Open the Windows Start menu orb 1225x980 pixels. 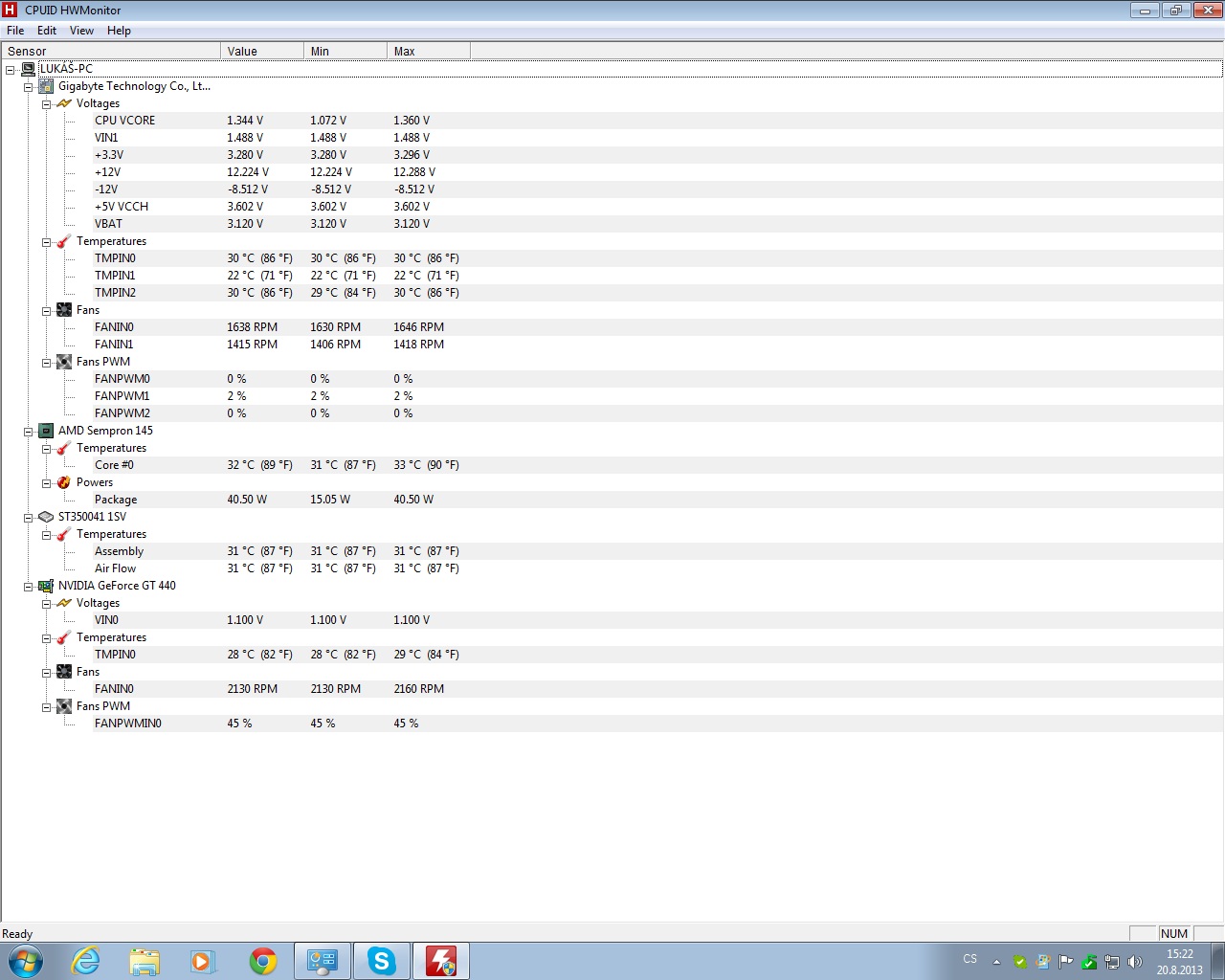[25, 961]
